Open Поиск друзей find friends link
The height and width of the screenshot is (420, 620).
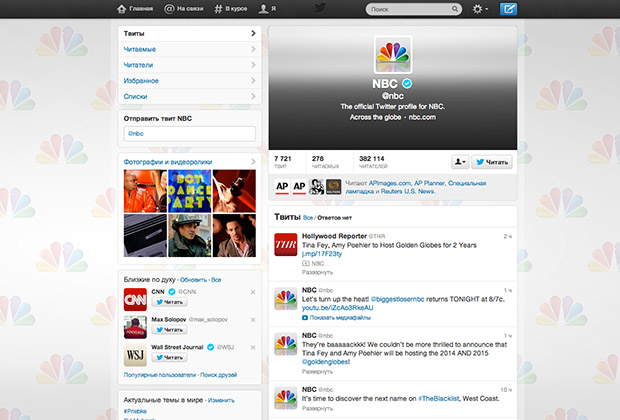click(x=219, y=375)
